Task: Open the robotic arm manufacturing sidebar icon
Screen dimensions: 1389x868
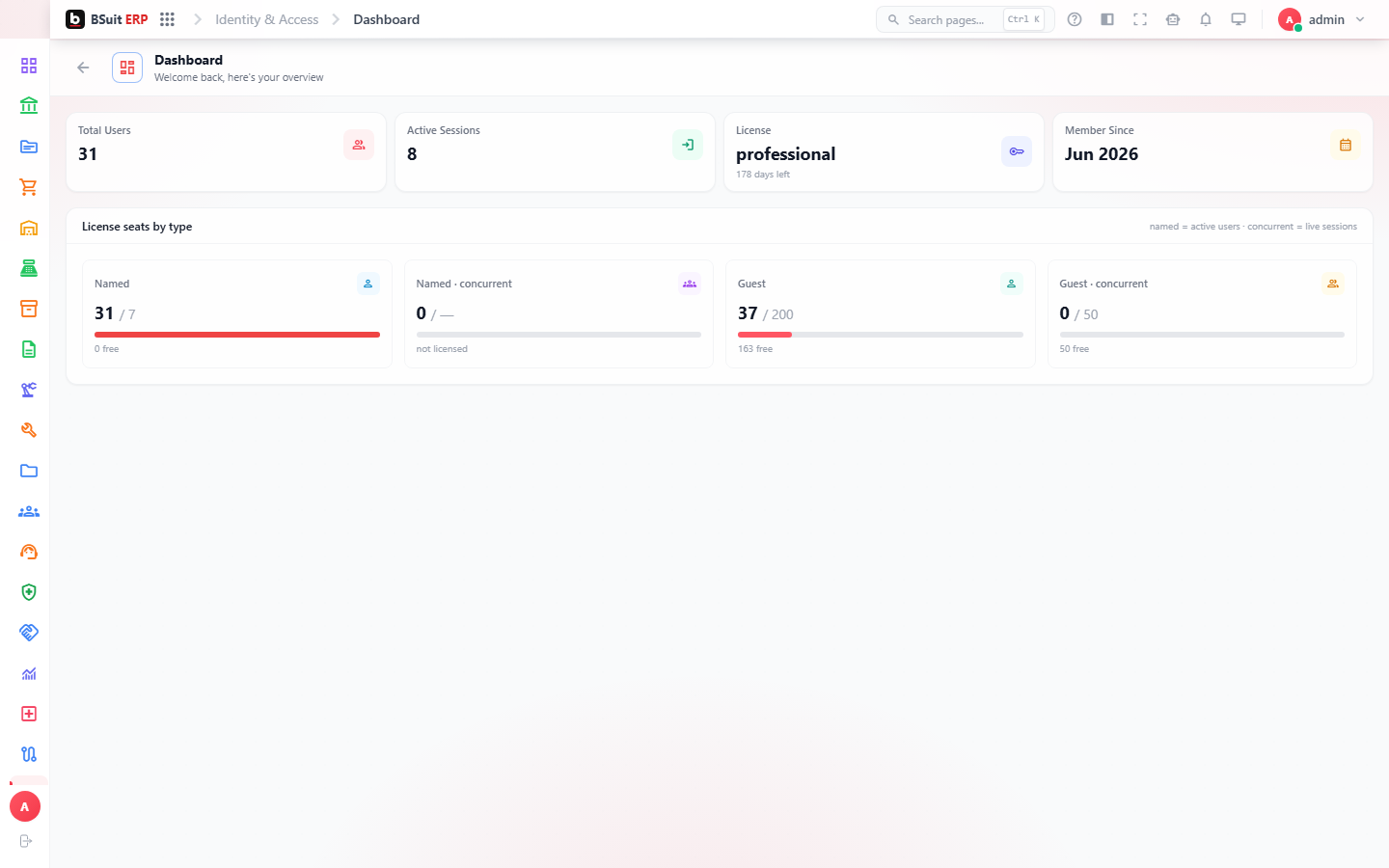Action: click(29, 390)
